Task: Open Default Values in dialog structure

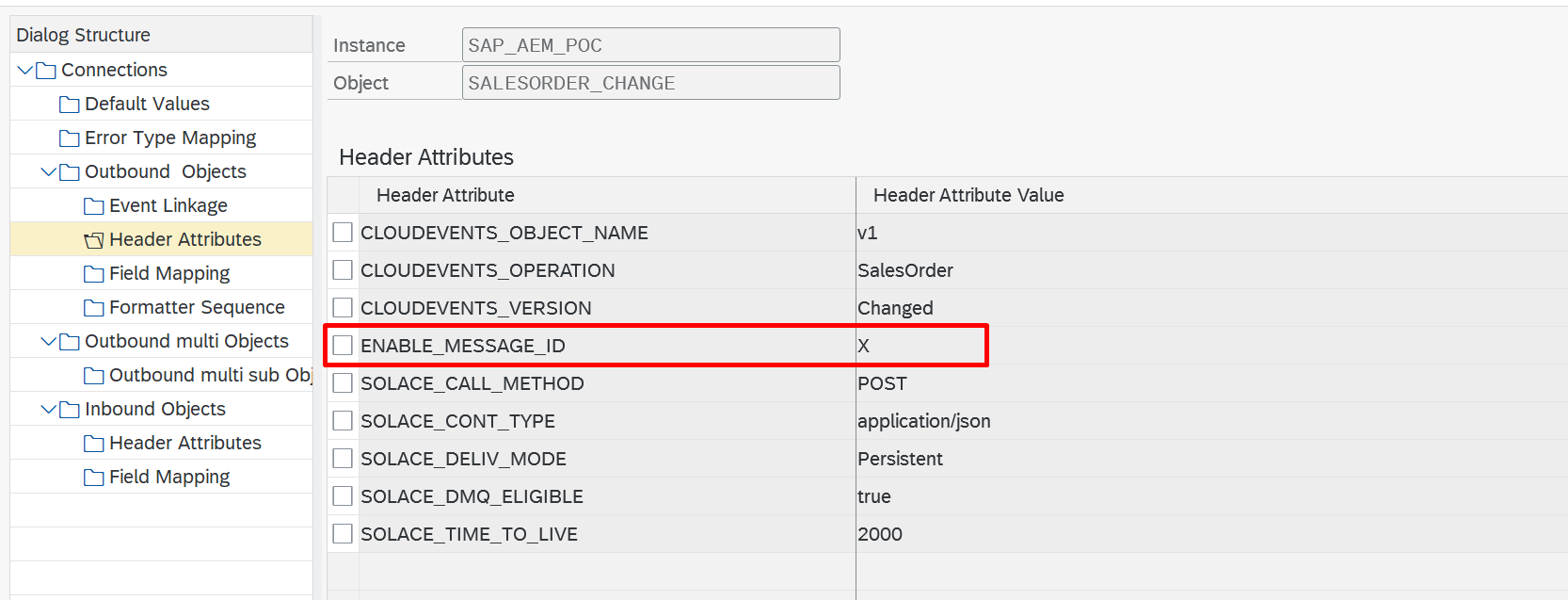Action: click(147, 104)
